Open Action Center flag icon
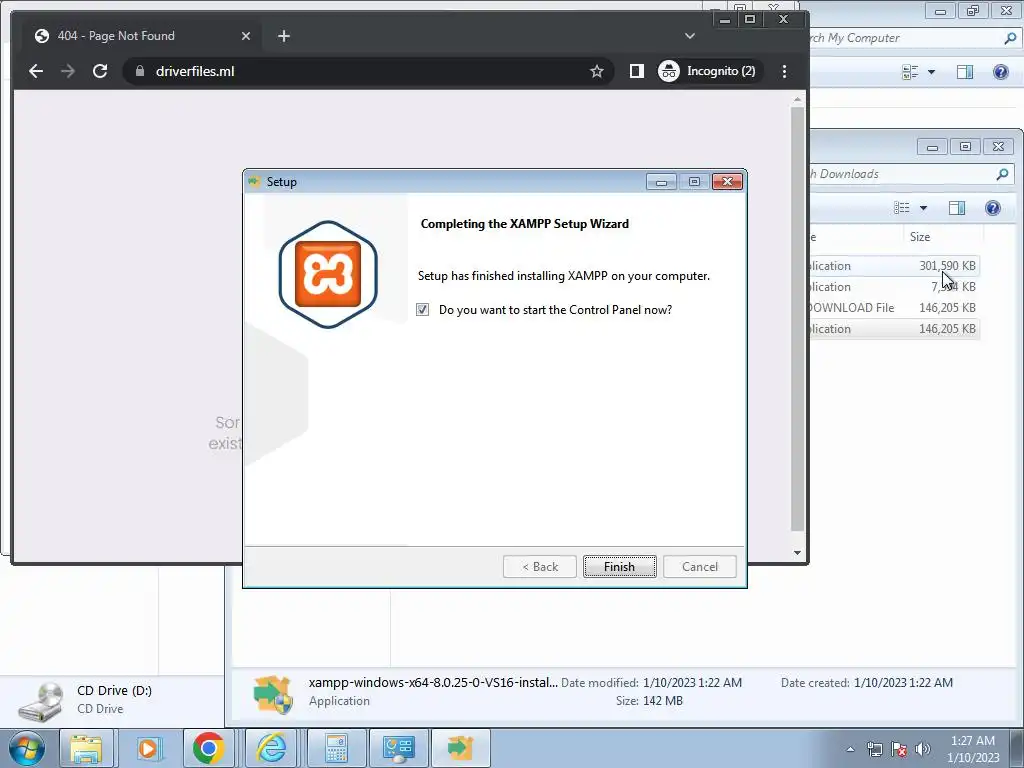 click(x=899, y=749)
